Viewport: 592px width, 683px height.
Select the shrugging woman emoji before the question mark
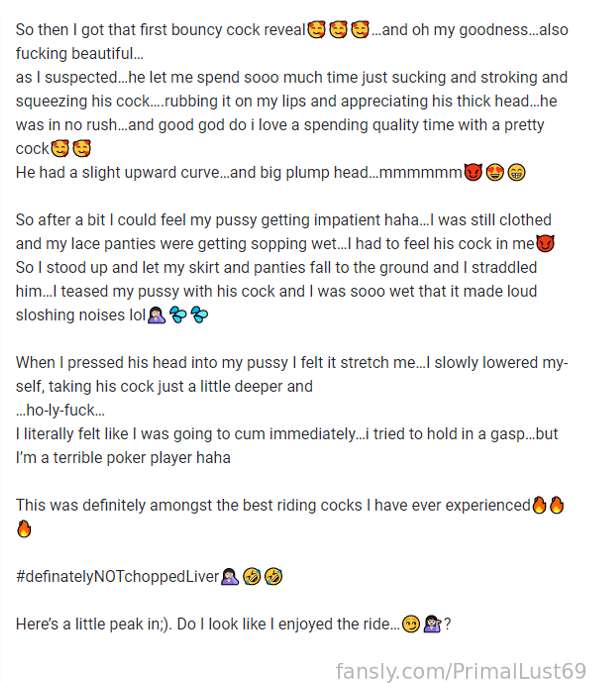coord(433,624)
